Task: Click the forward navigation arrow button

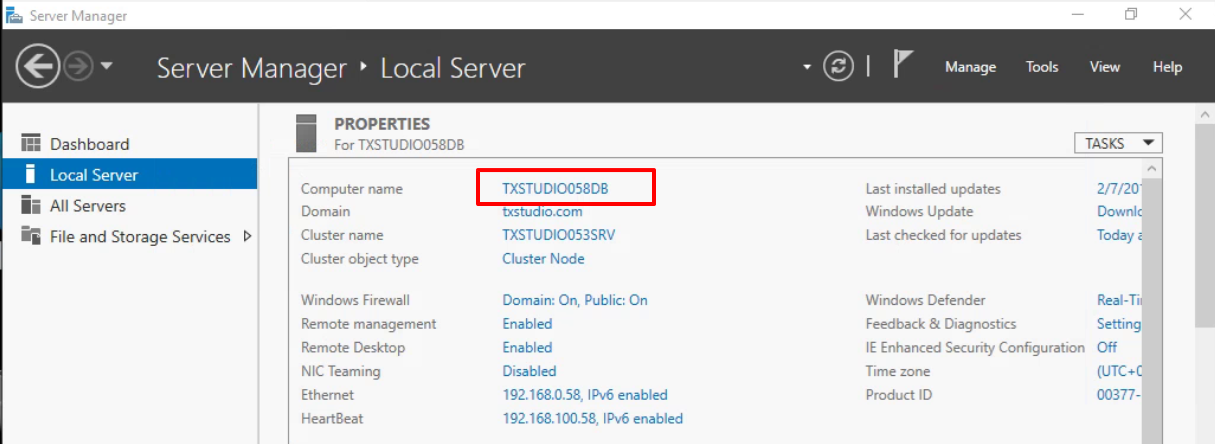Action: (x=77, y=67)
